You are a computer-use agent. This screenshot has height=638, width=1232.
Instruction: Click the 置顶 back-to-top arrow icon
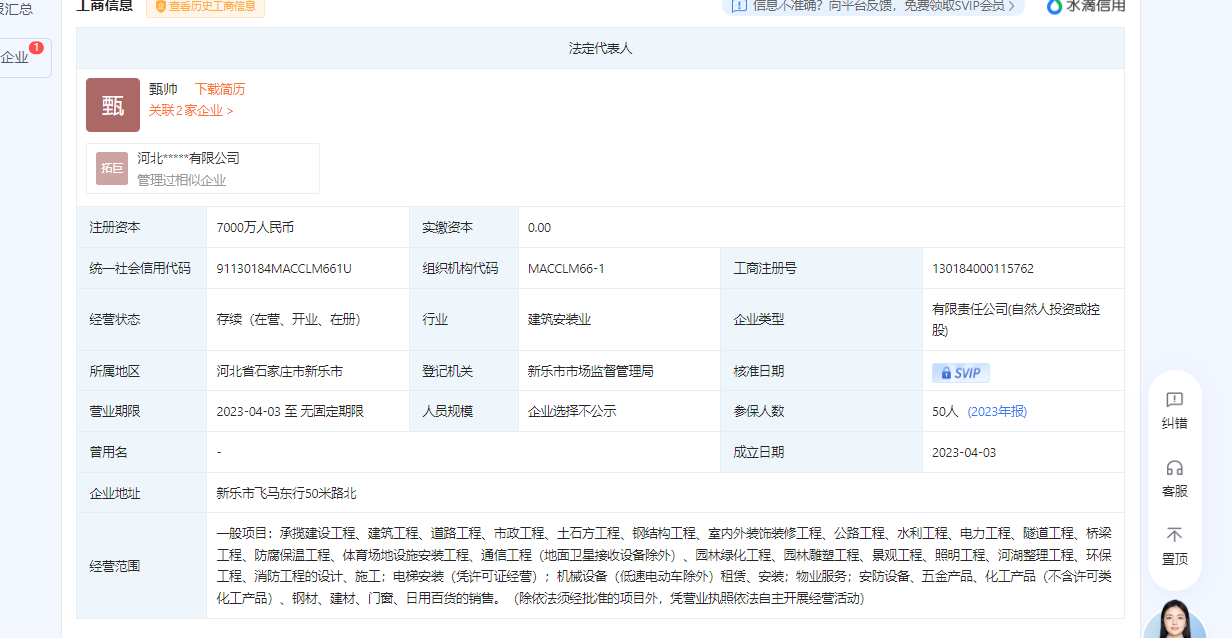[1174, 535]
